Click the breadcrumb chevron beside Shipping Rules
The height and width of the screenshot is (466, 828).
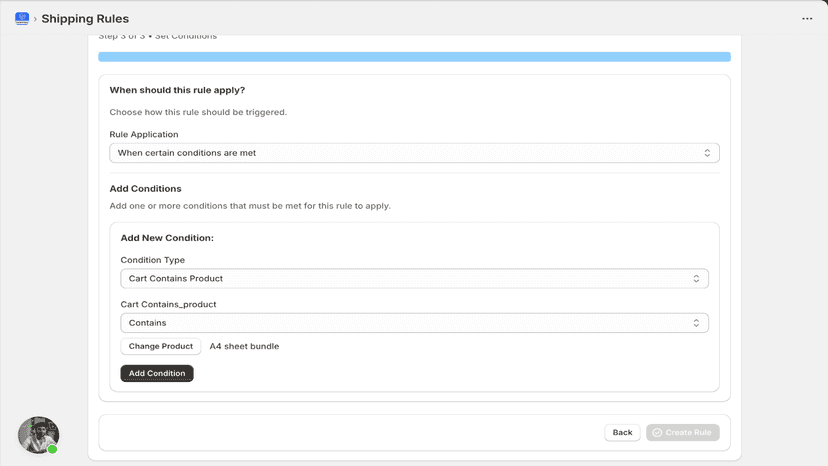tap(35, 19)
